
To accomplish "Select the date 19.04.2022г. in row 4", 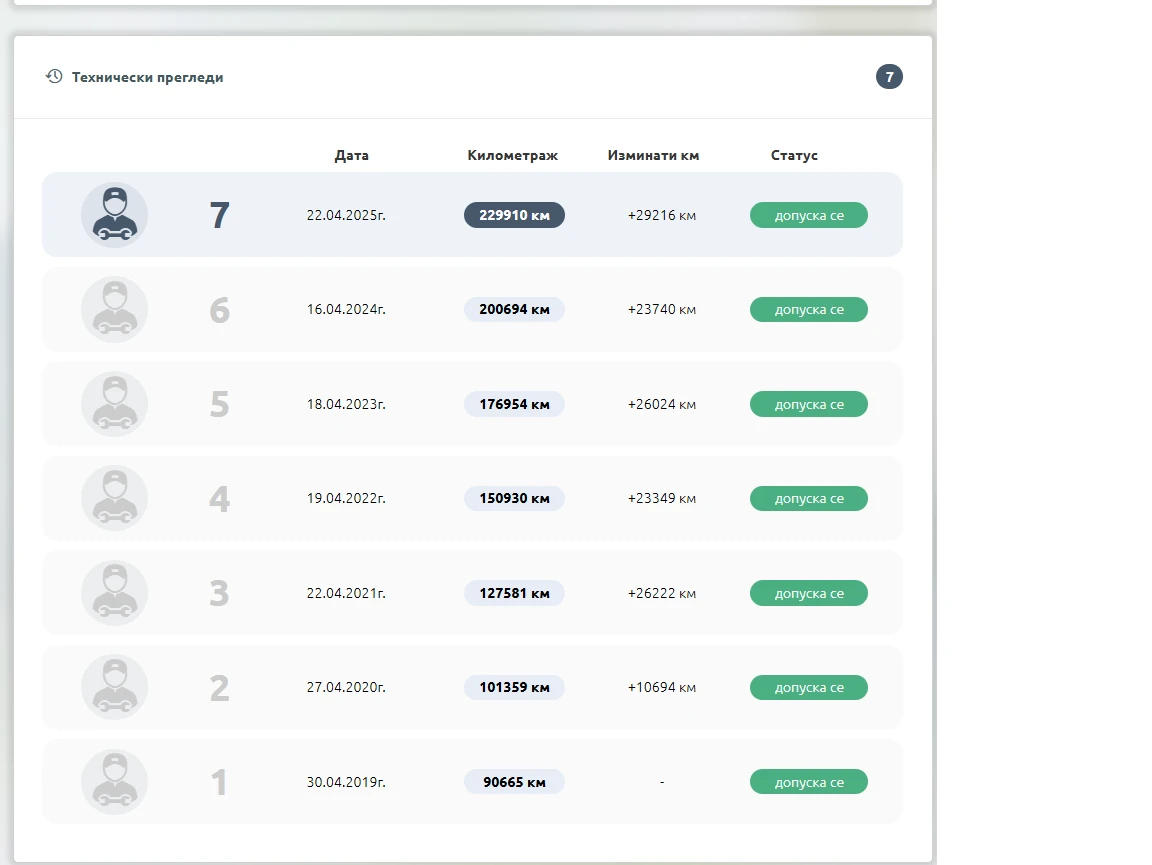I will [x=346, y=498].
